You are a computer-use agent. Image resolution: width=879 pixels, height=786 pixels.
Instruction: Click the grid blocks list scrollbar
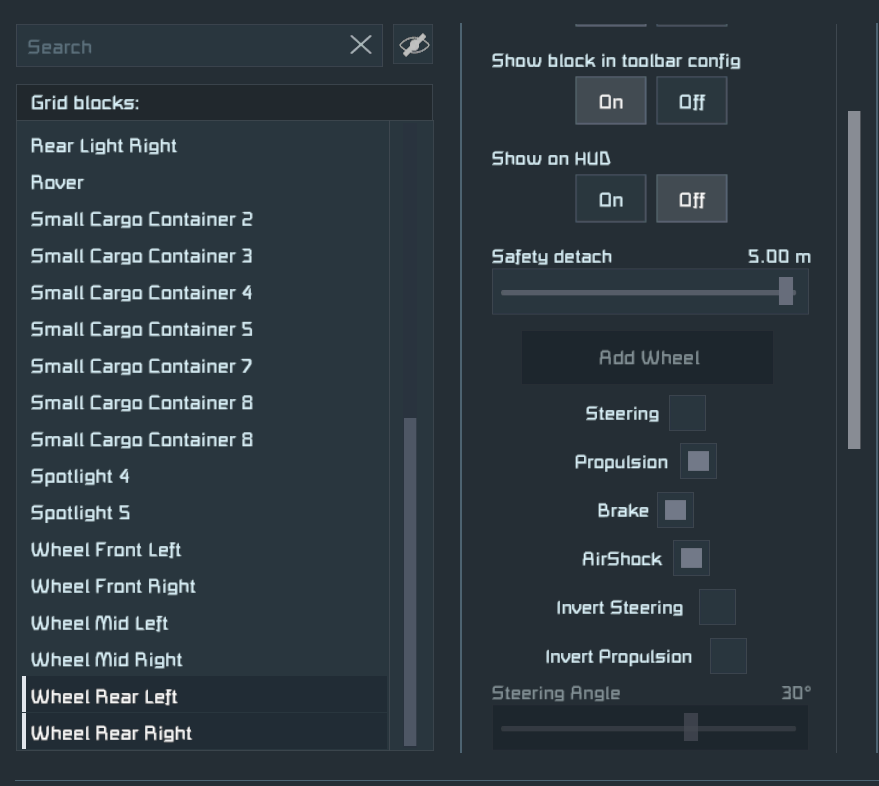(x=410, y=580)
